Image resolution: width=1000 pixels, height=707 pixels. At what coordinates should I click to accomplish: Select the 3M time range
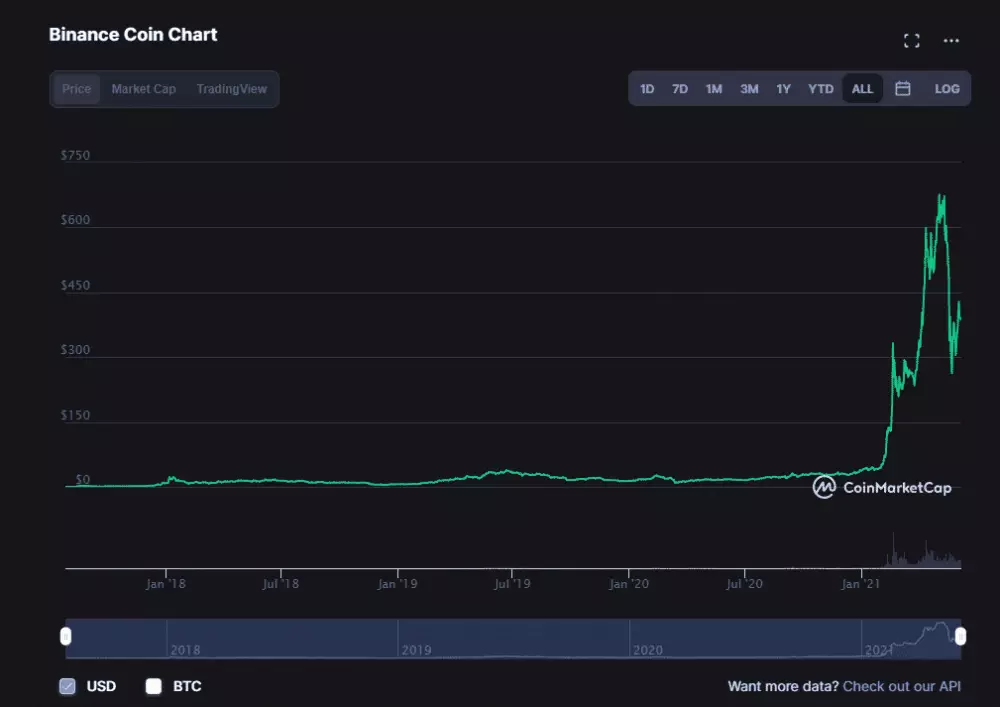pos(749,88)
